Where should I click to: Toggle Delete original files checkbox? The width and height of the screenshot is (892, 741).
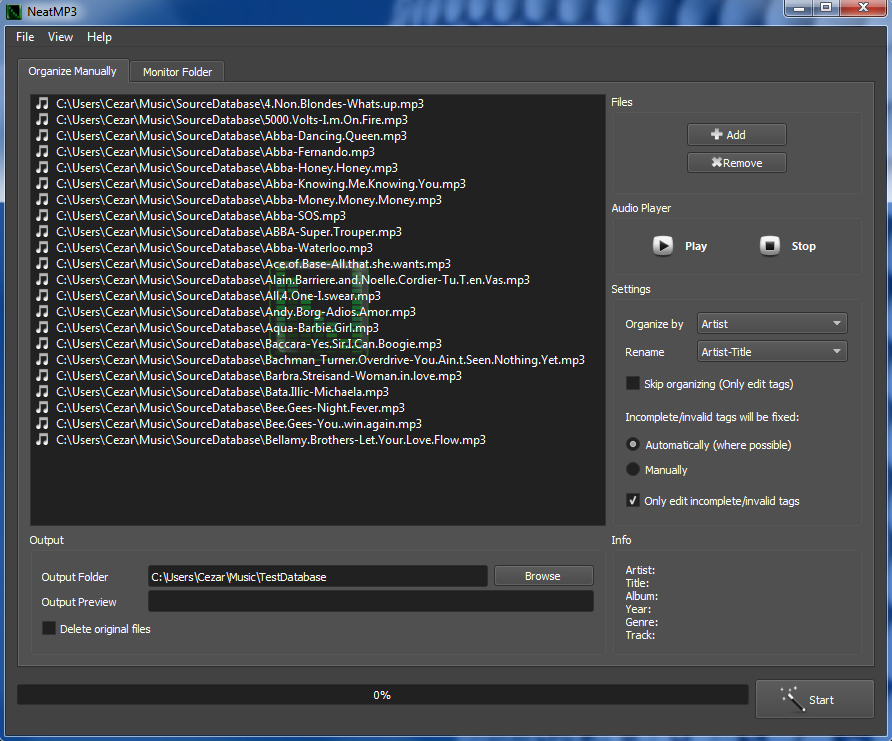(x=49, y=628)
